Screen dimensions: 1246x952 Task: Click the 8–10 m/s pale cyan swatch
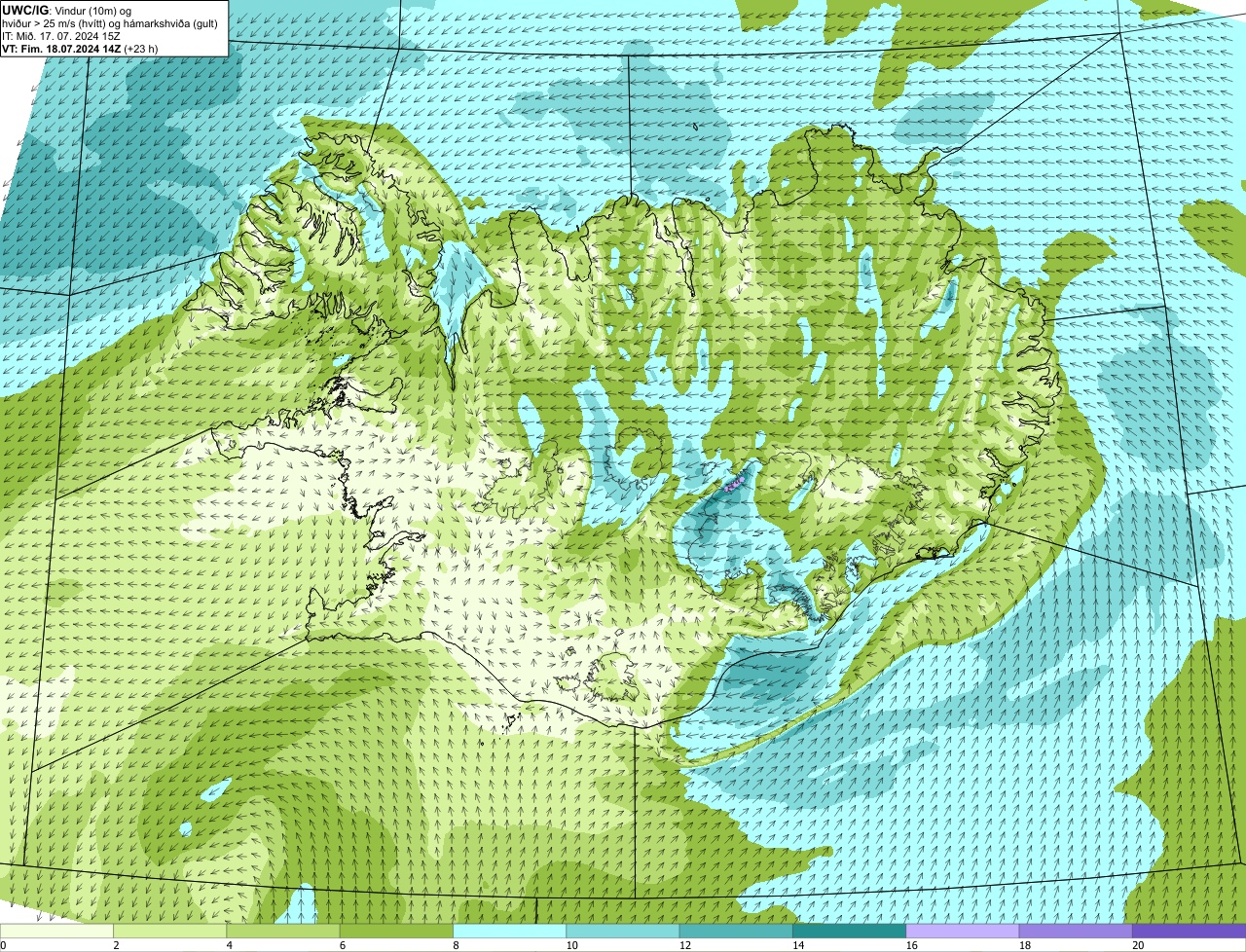click(x=510, y=931)
